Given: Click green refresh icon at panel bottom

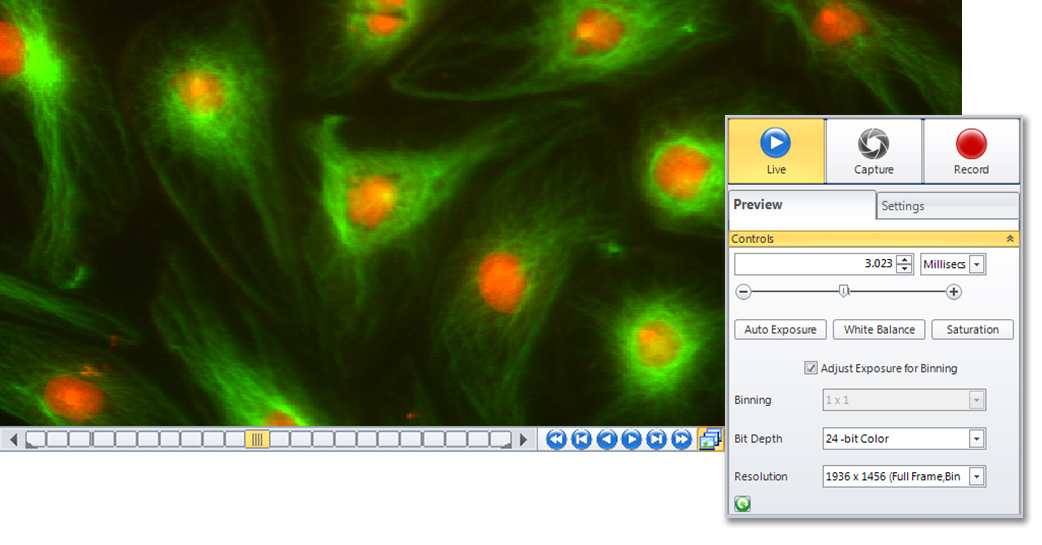Looking at the screenshot, I should [742, 505].
